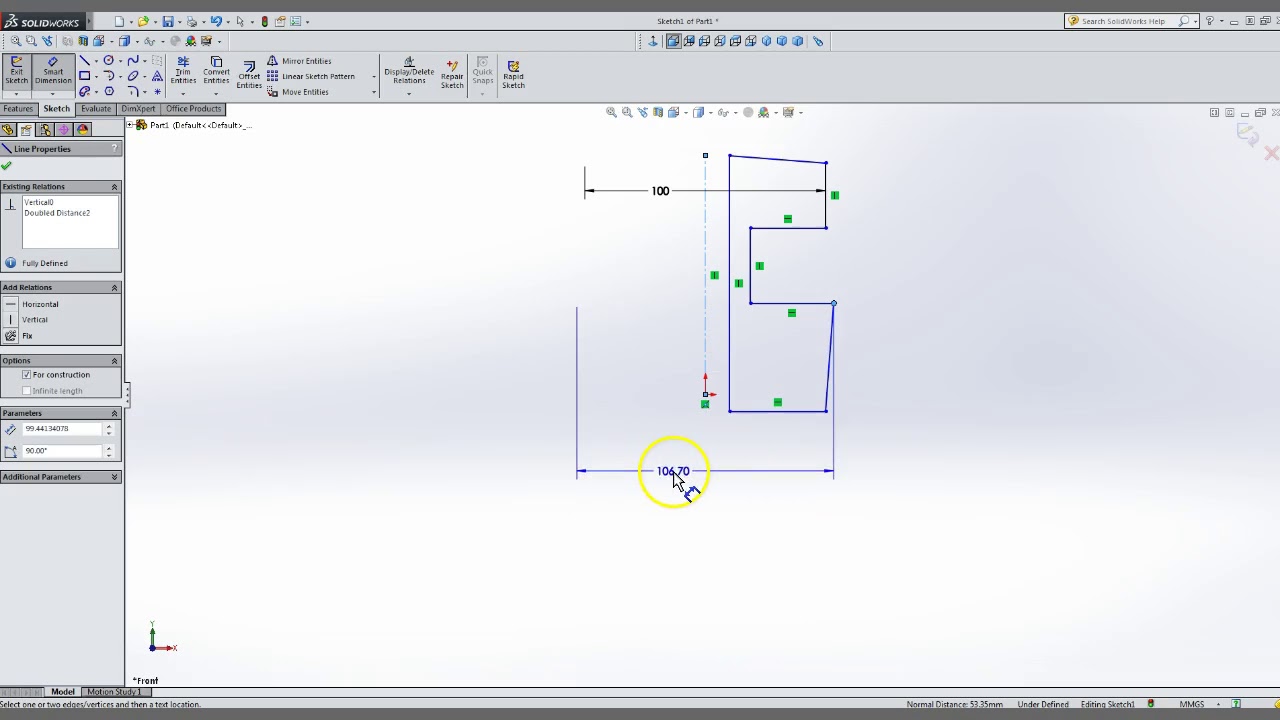Viewport: 1280px width, 720px height.
Task: Select the Doubled Distance2 relation
Action: point(57,213)
